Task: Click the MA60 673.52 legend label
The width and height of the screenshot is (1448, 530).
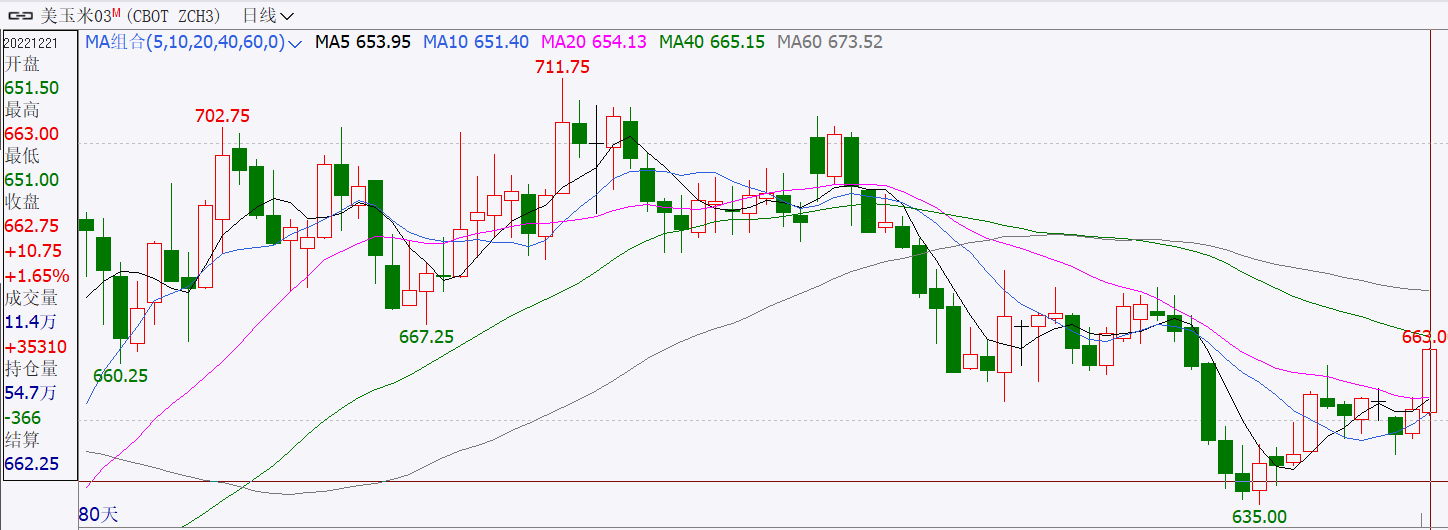Action: click(830, 42)
